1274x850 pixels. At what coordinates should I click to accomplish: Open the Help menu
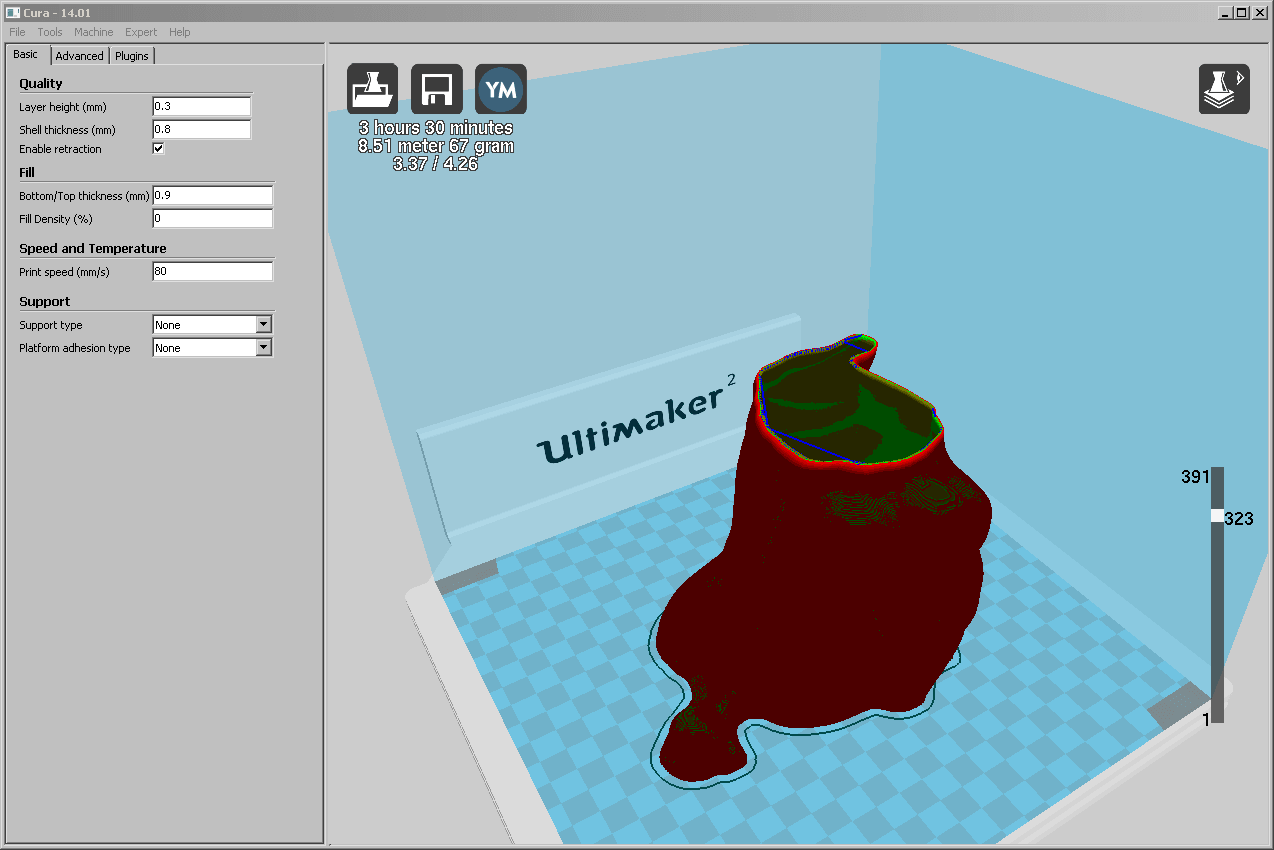[180, 32]
